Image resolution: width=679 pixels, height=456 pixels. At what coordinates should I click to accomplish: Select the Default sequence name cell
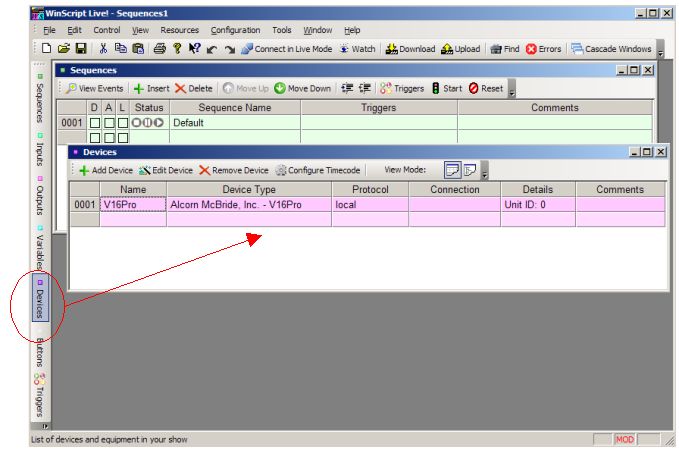point(235,123)
